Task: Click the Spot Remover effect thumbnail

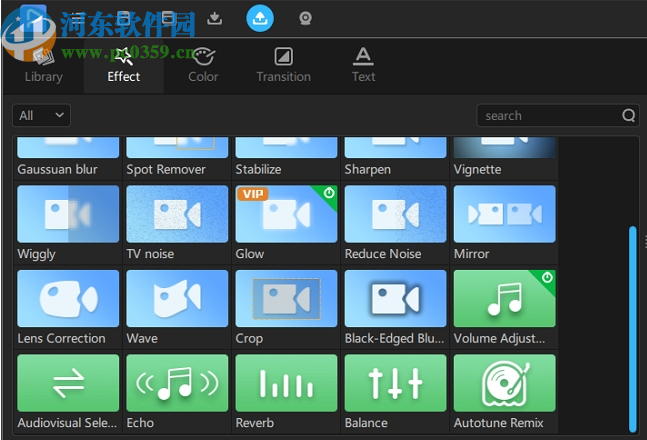Action: coord(177,147)
